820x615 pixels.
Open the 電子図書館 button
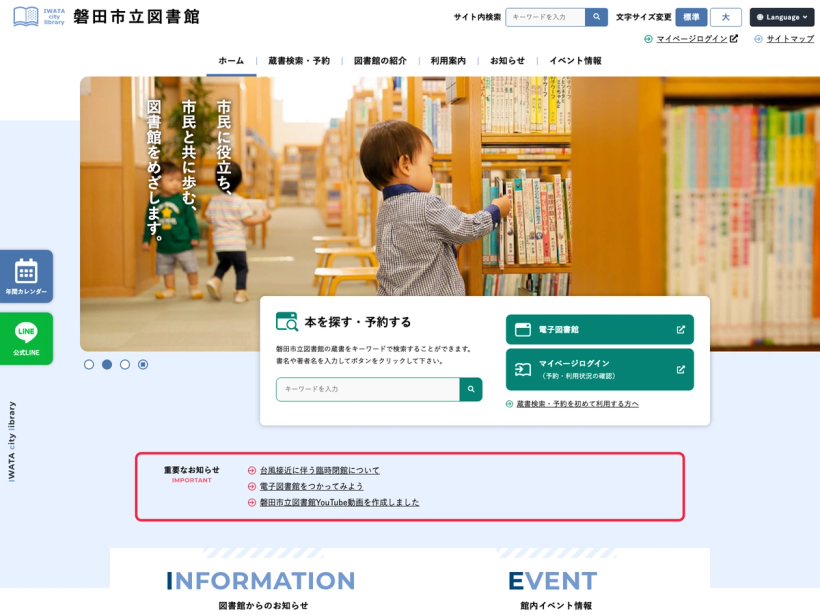click(600, 329)
